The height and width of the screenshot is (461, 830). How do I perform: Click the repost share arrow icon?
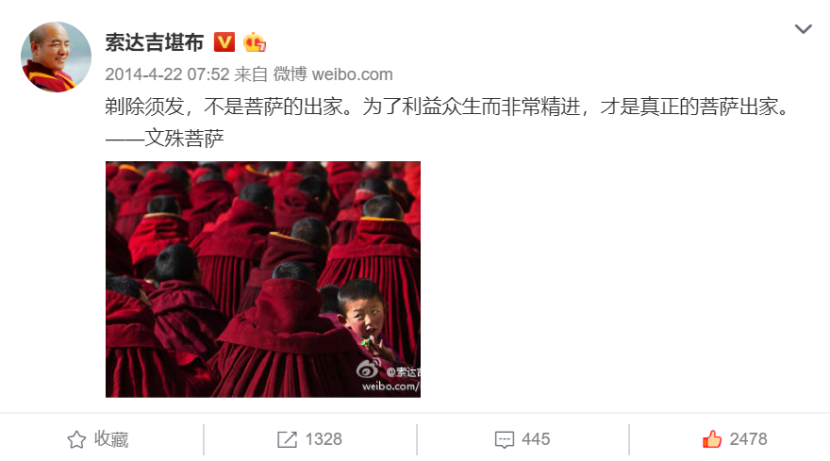[287, 439]
